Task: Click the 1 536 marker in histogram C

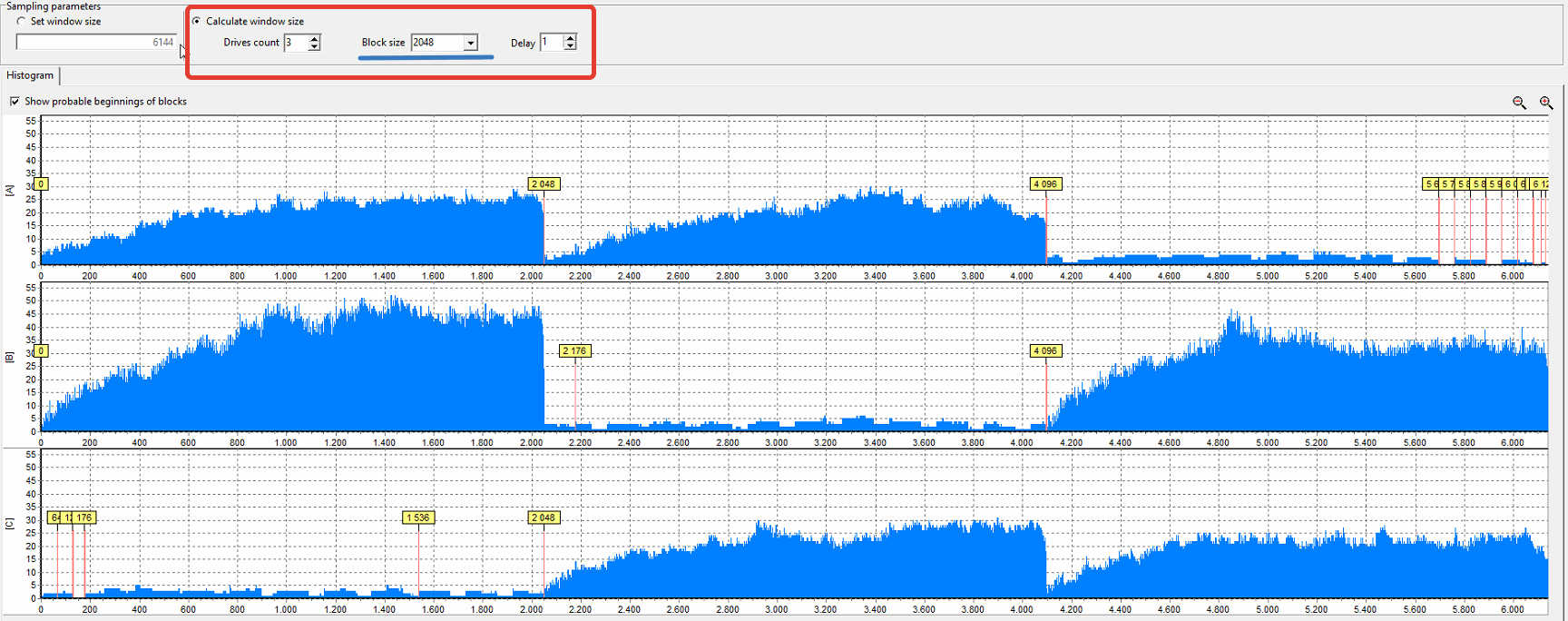Action: (x=418, y=518)
